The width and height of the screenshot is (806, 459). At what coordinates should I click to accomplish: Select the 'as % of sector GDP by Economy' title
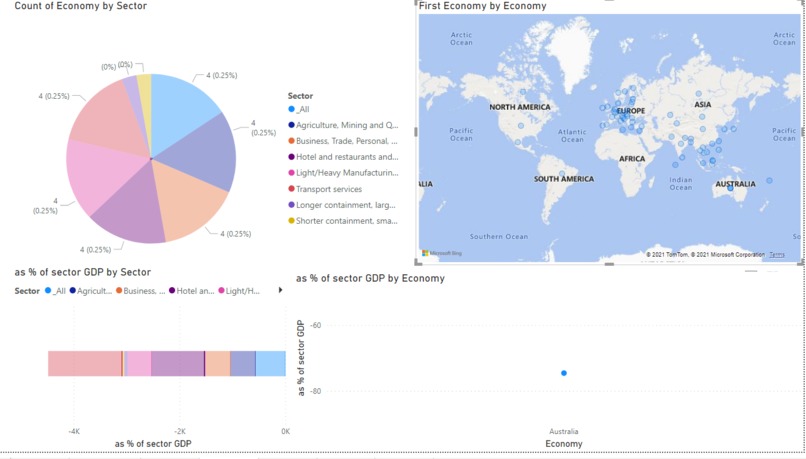coord(370,279)
